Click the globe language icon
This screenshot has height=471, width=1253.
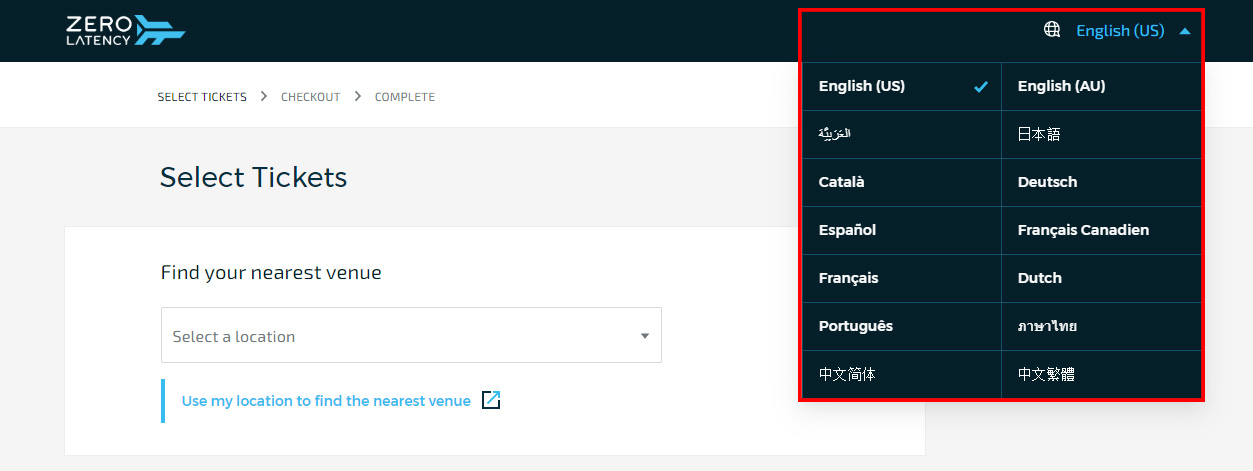tap(1052, 30)
